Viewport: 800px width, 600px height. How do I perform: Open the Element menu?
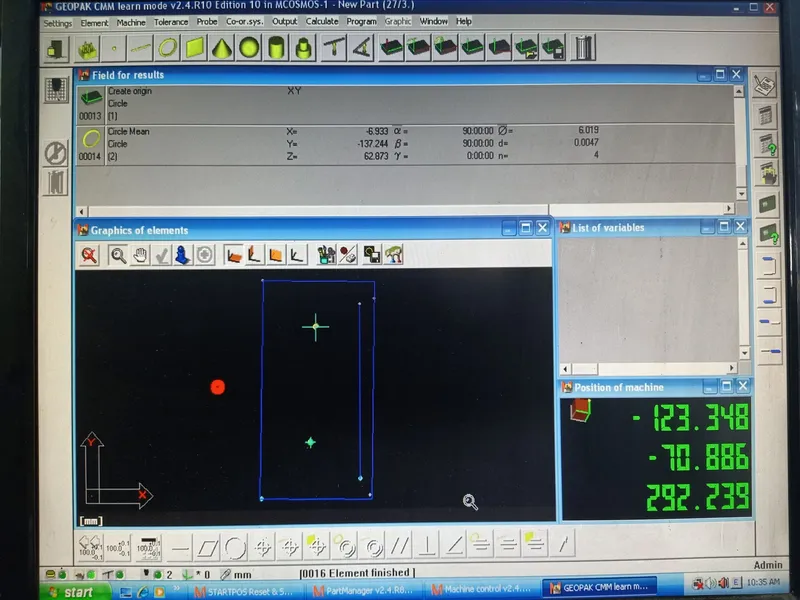tap(94, 23)
